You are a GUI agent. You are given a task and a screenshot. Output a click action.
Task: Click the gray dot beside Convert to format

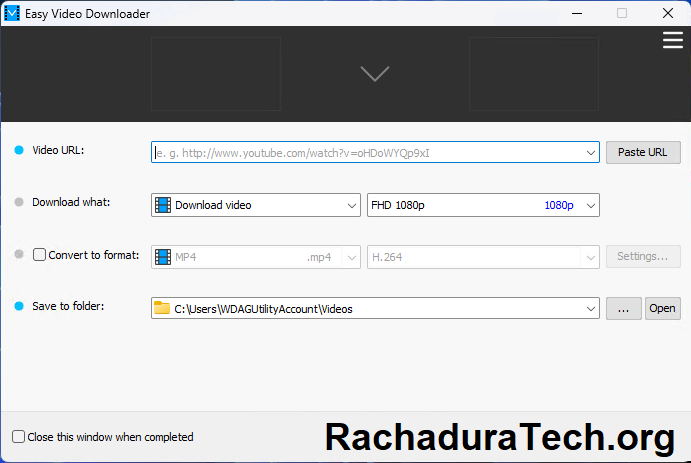(19, 254)
